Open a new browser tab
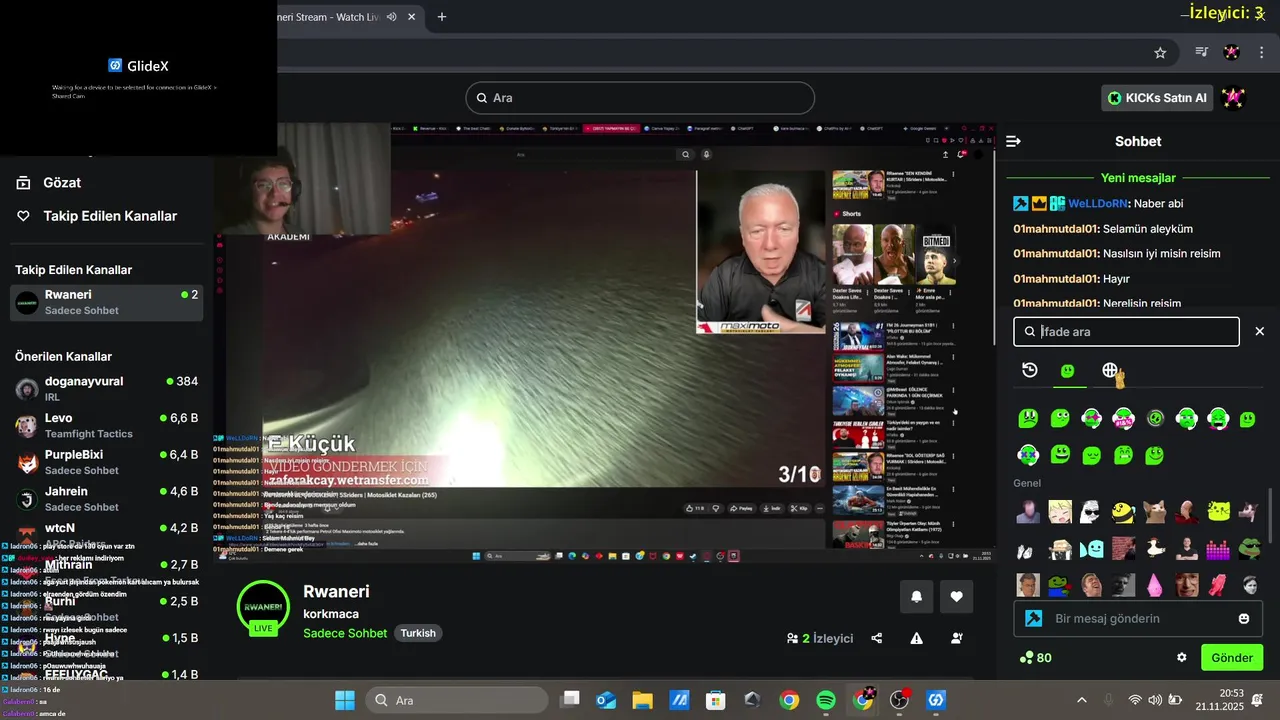 pos(442,17)
